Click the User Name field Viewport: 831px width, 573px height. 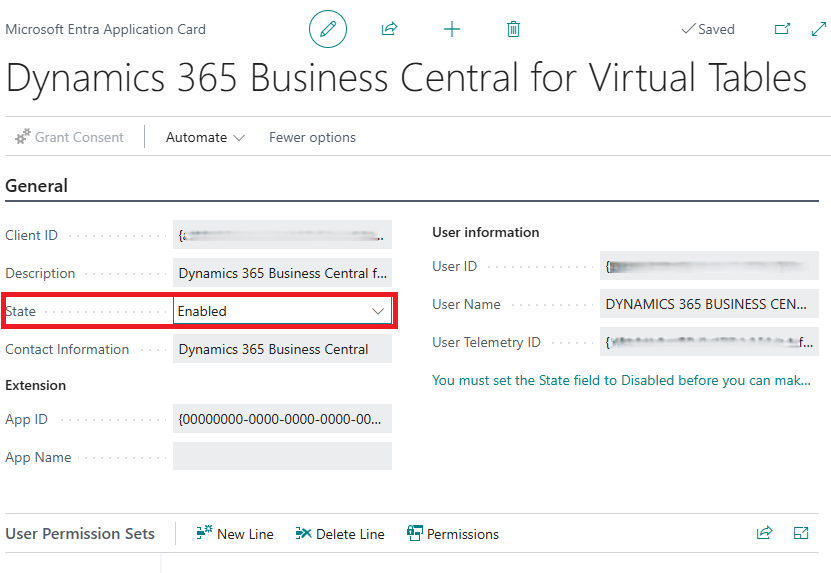(709, 304)
